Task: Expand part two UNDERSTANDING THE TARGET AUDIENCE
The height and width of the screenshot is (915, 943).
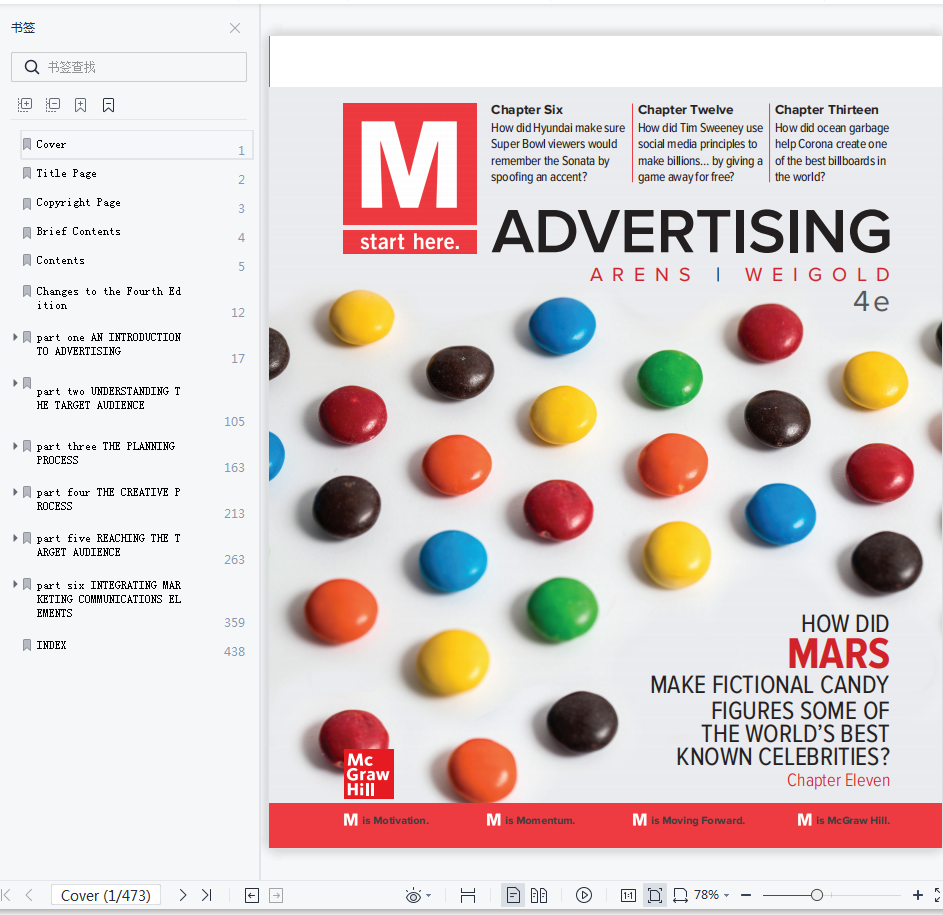Action: click(x=15, y=383)
